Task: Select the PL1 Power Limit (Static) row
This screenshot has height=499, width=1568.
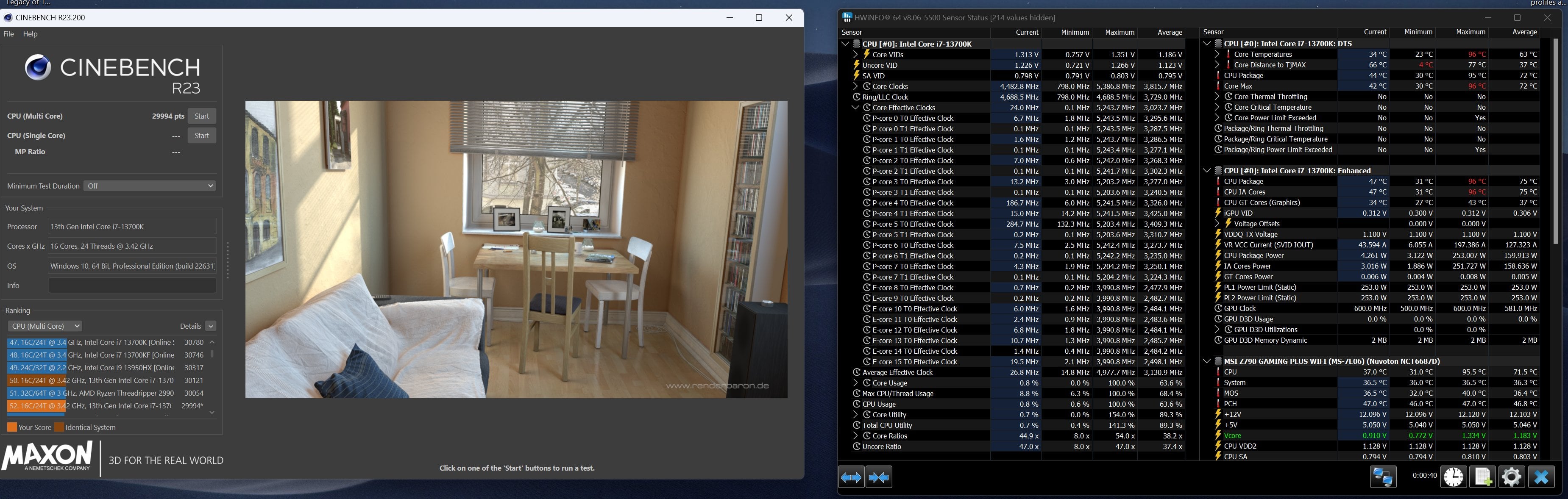Action: (x=1377, y=287)
